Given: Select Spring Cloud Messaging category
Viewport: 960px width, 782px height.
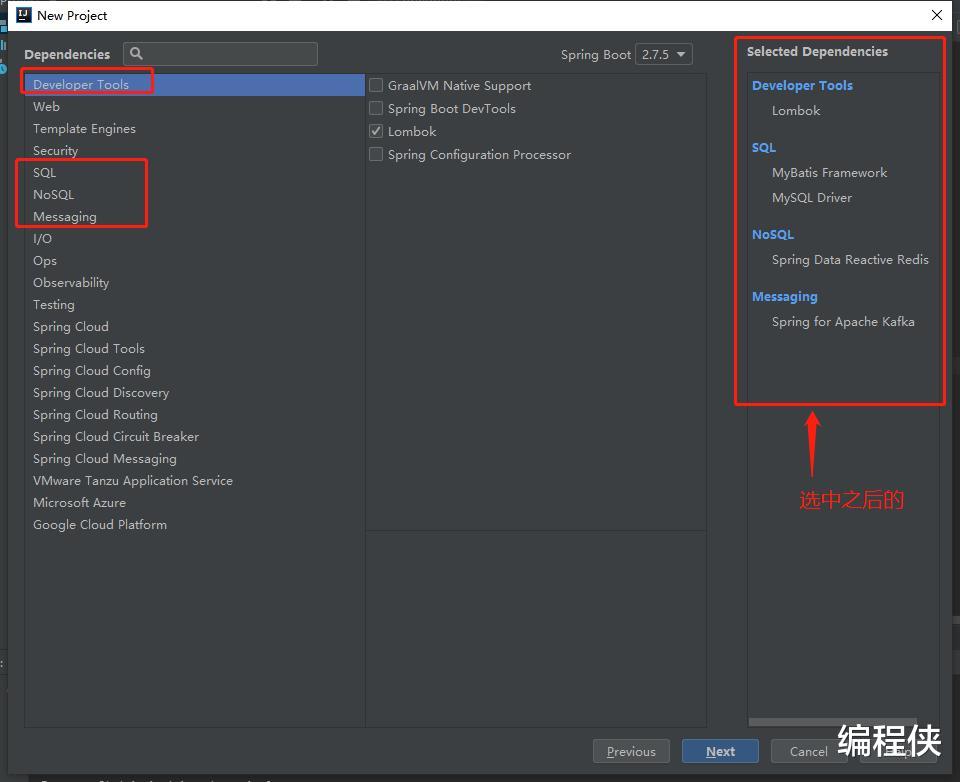Looking at the screenshot, I should tap(195, 459).
